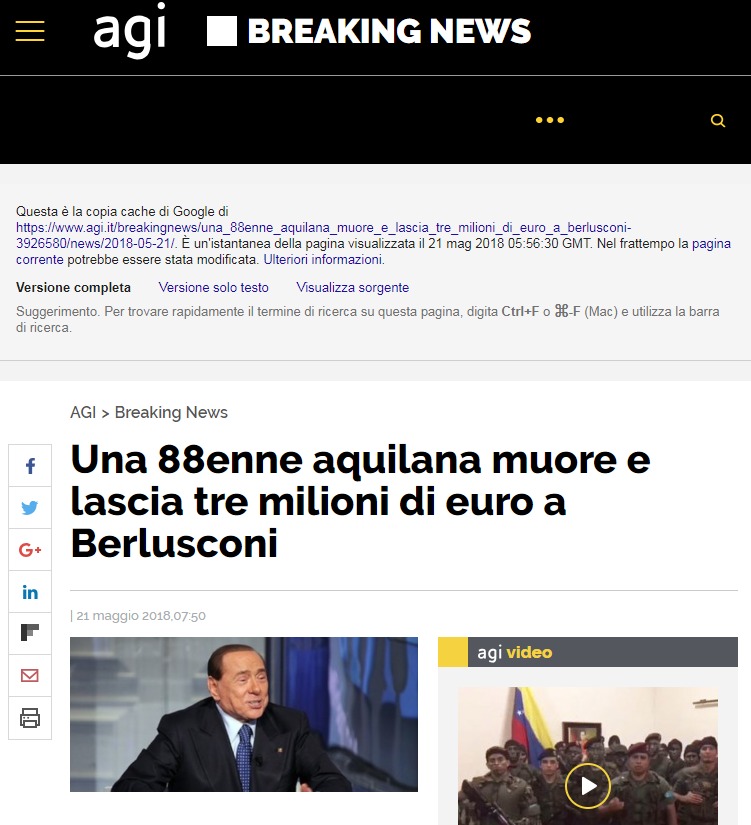Open the 'pagina corrente' link
This screenshot has width=751, height=825.
[373, 251]
